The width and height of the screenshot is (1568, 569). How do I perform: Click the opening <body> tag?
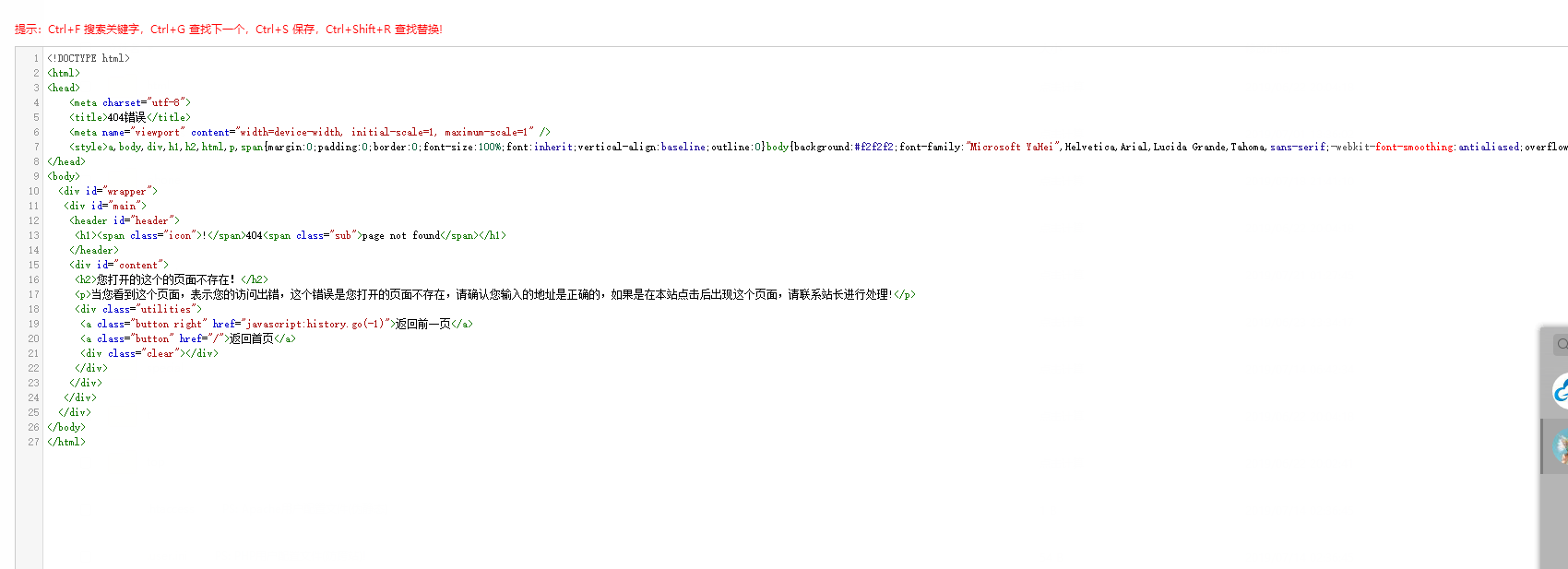tap(64, 176)
